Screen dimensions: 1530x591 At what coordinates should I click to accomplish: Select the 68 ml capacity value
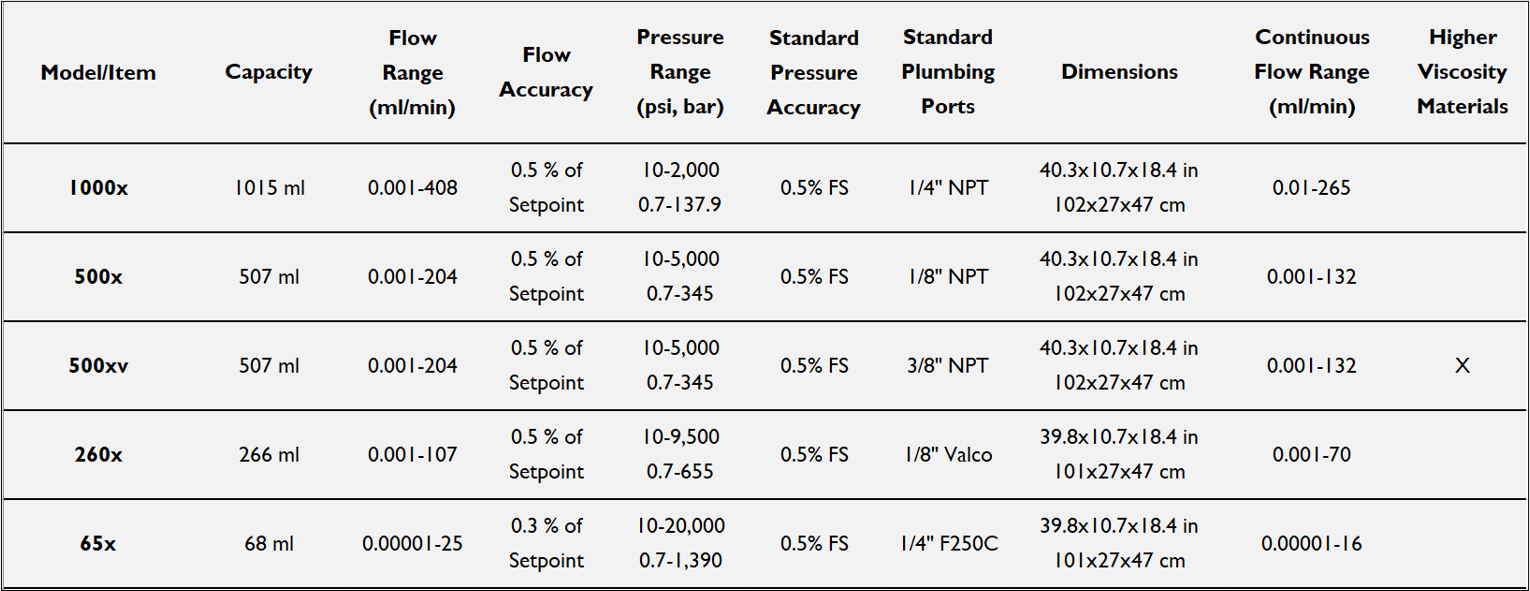(x=269, y=544)
